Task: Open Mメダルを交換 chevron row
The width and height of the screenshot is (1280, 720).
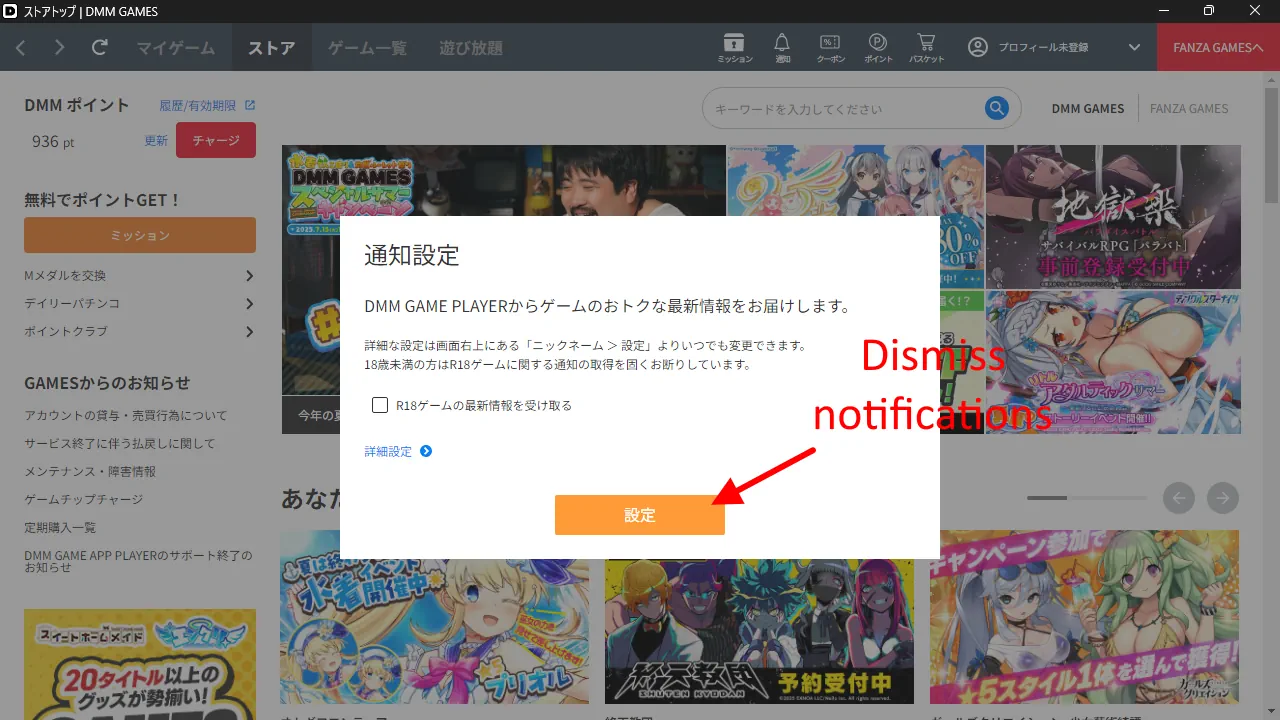Action: (x=140, y=275)
